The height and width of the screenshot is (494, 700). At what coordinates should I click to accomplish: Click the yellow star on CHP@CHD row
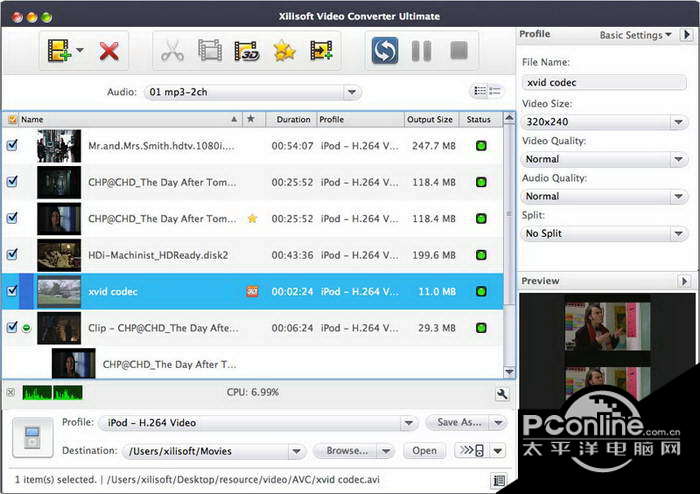(253, 219)
